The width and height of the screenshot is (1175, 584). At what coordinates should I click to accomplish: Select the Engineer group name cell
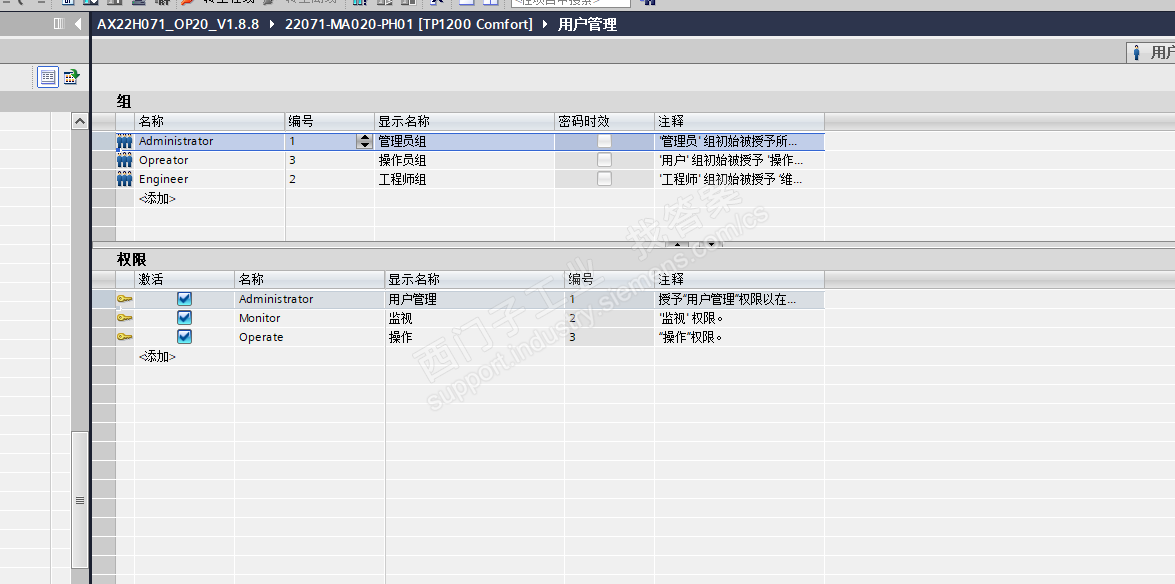pyautogui.click(x=210, y=179)
